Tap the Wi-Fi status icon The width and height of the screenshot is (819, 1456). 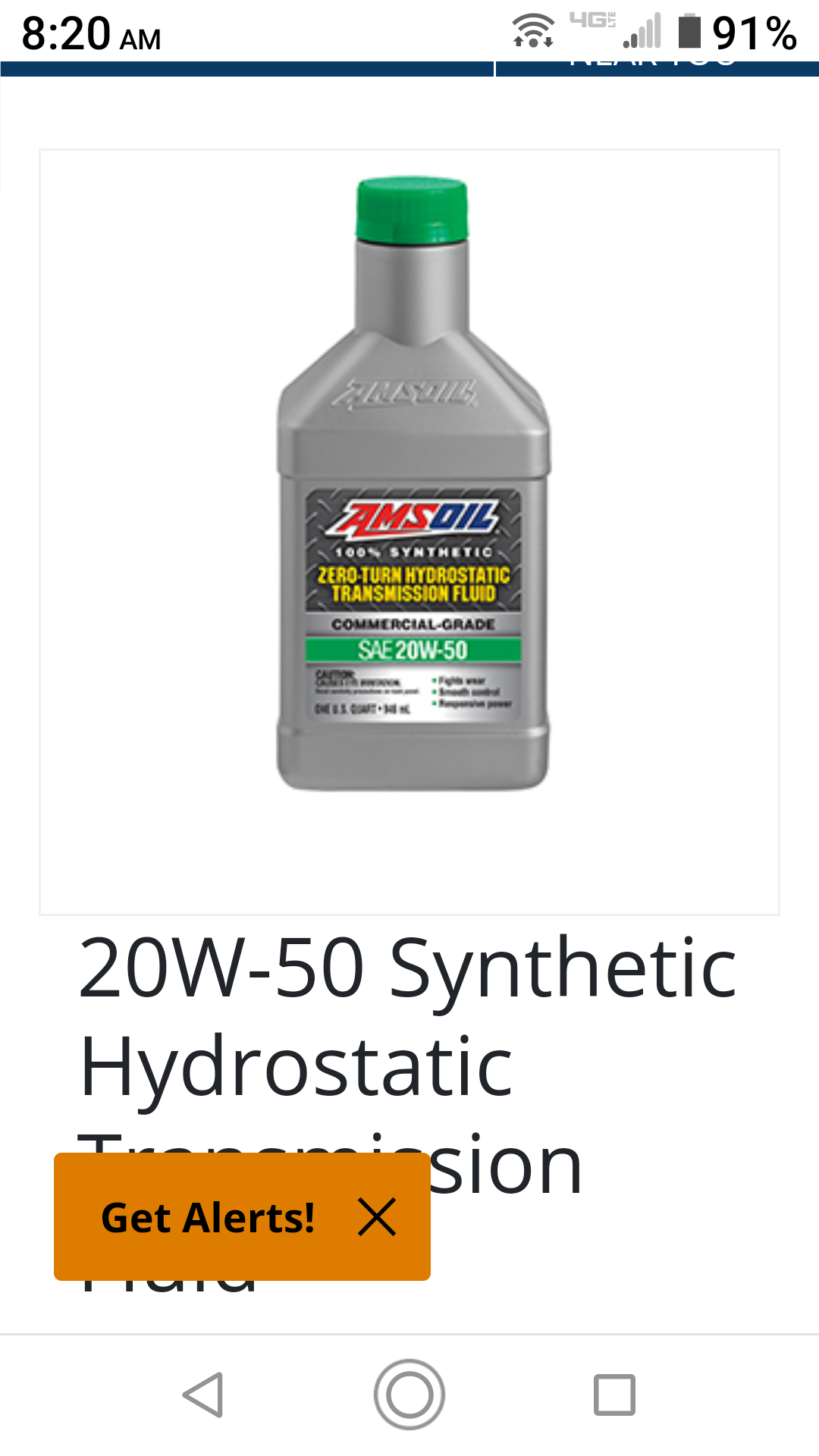tap(533, 31)
